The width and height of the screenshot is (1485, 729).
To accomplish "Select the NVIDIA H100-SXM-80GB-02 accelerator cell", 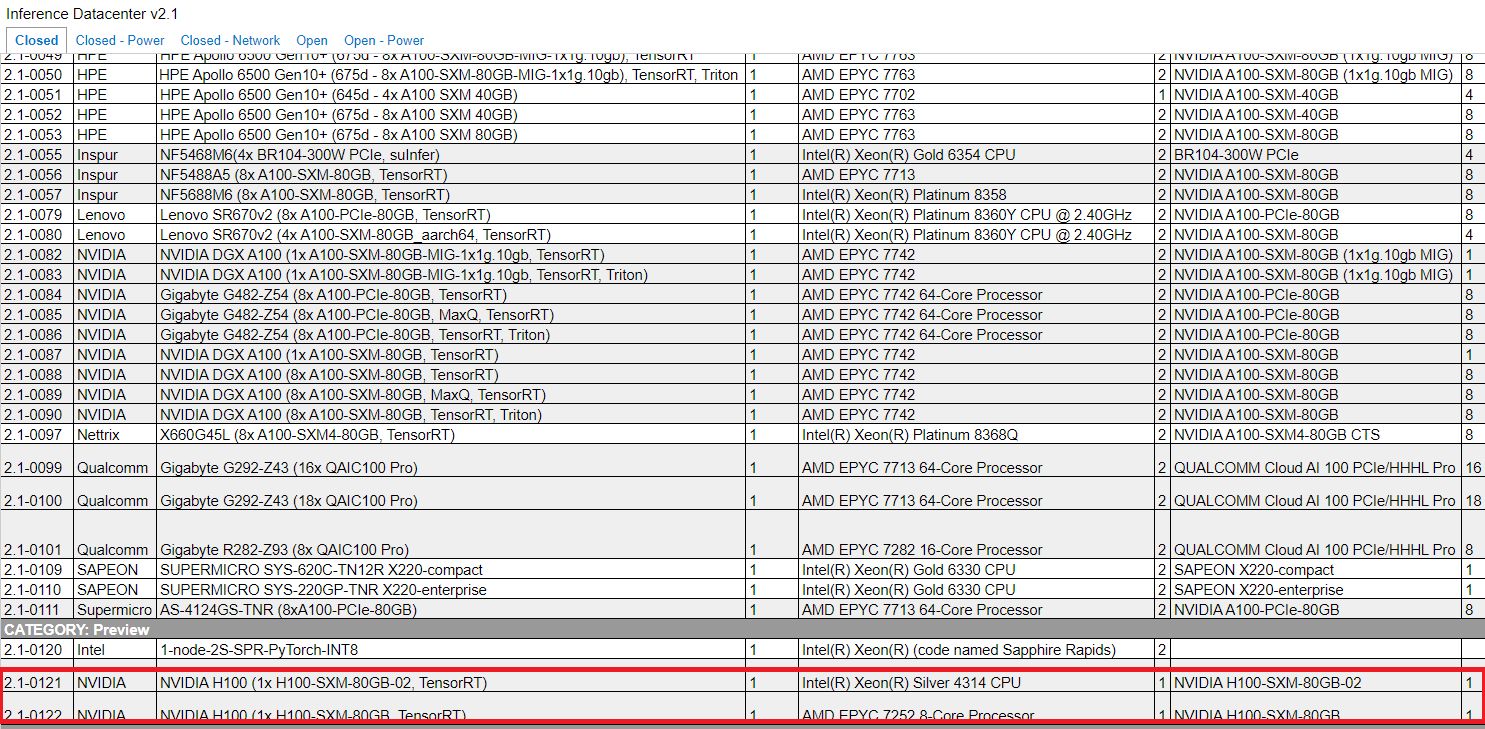I will click(x=1267, y=683).
